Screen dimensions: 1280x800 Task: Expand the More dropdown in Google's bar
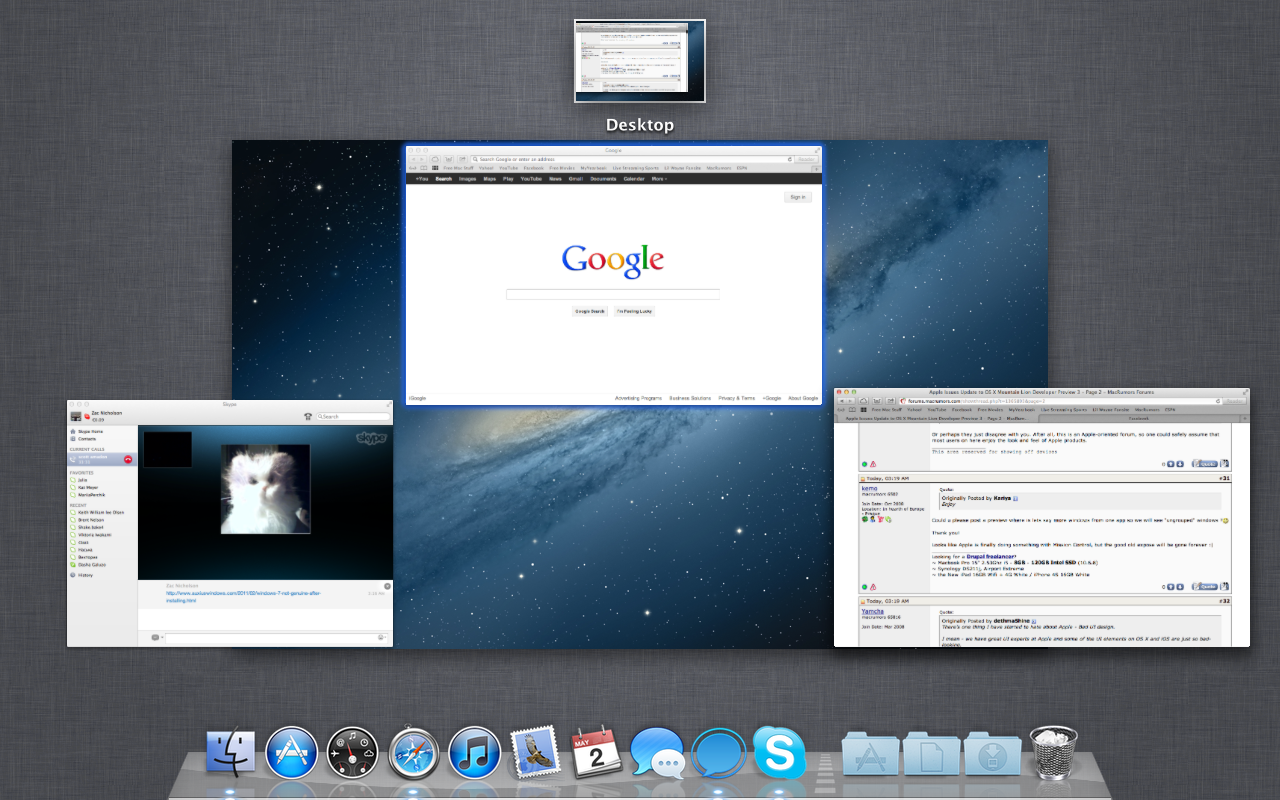point(659,179)
